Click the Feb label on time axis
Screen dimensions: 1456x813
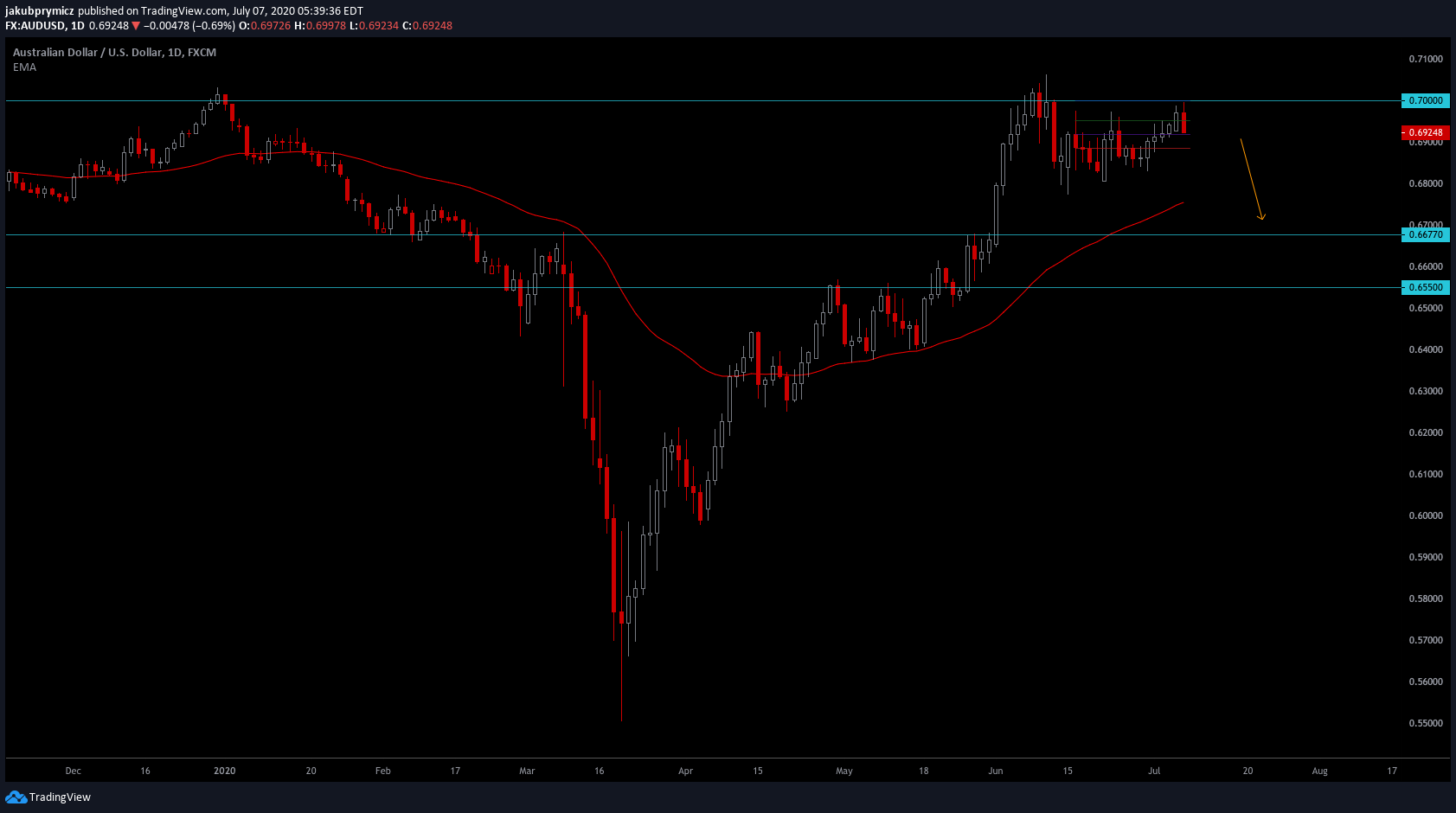point(383,771)
